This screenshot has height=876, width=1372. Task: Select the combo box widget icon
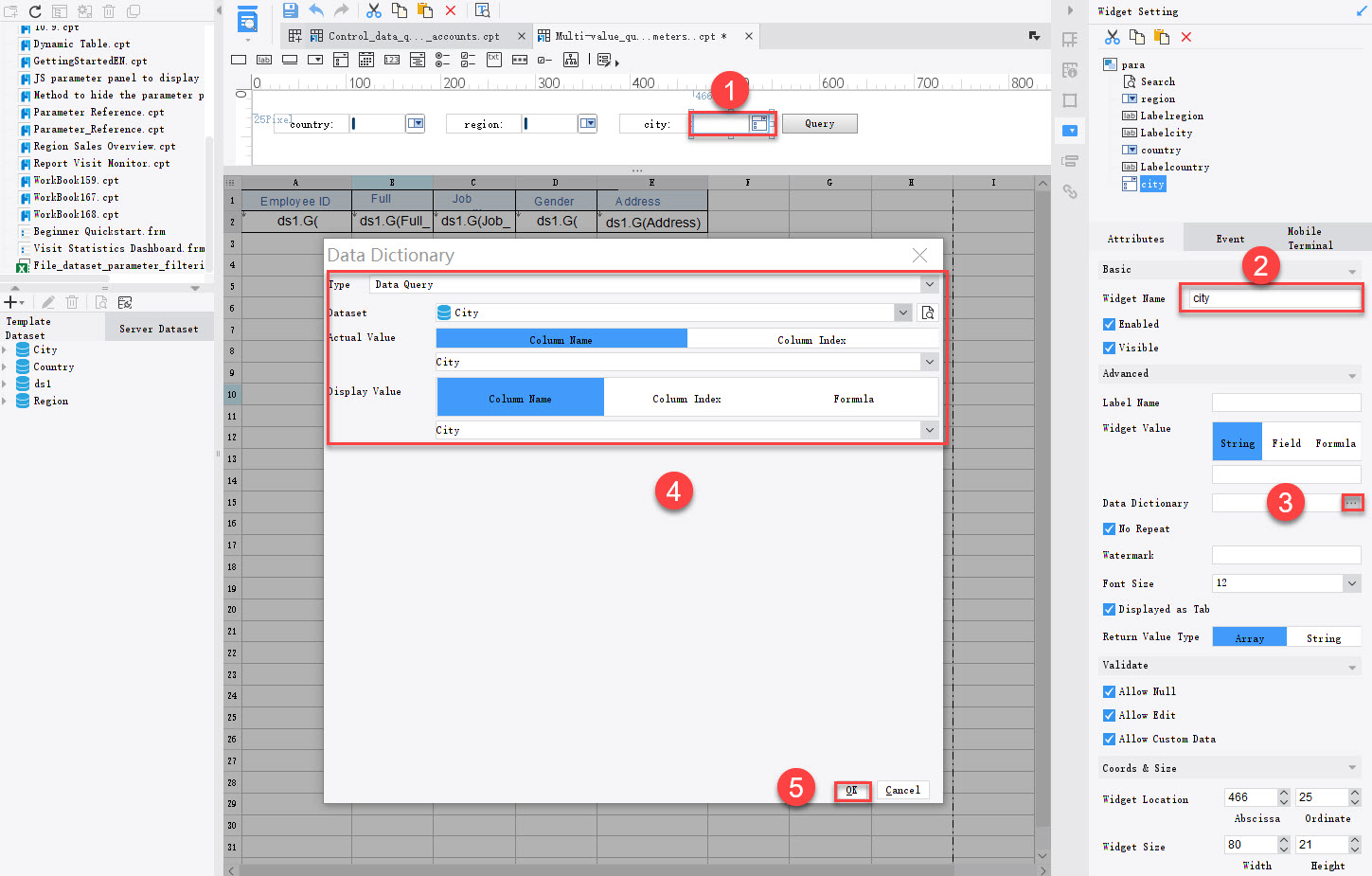[x=314, y=59]
